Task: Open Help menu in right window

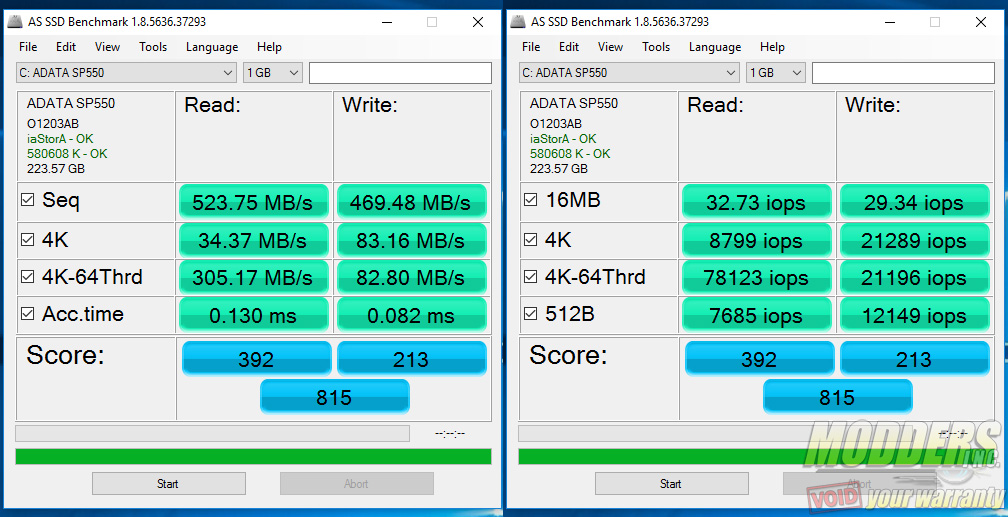Action: click(x=772, y=47)
